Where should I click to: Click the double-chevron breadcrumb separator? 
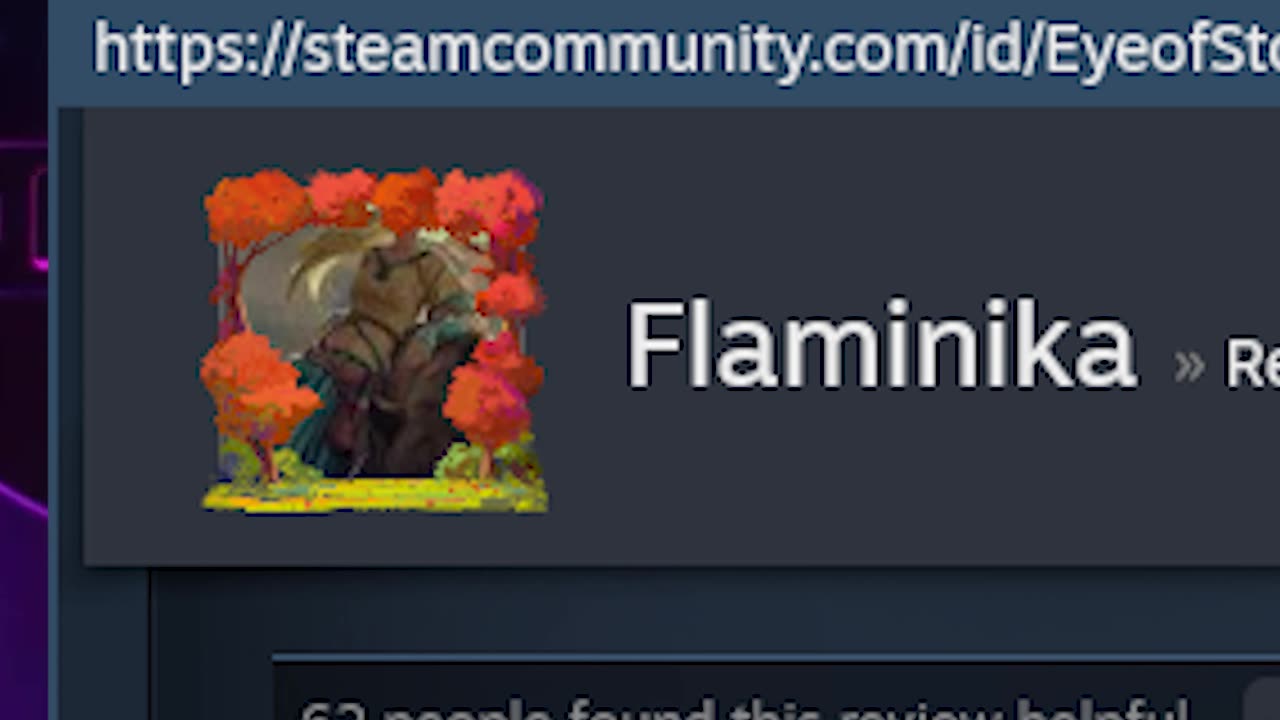pyautogui.click(x=1189, y=366)
